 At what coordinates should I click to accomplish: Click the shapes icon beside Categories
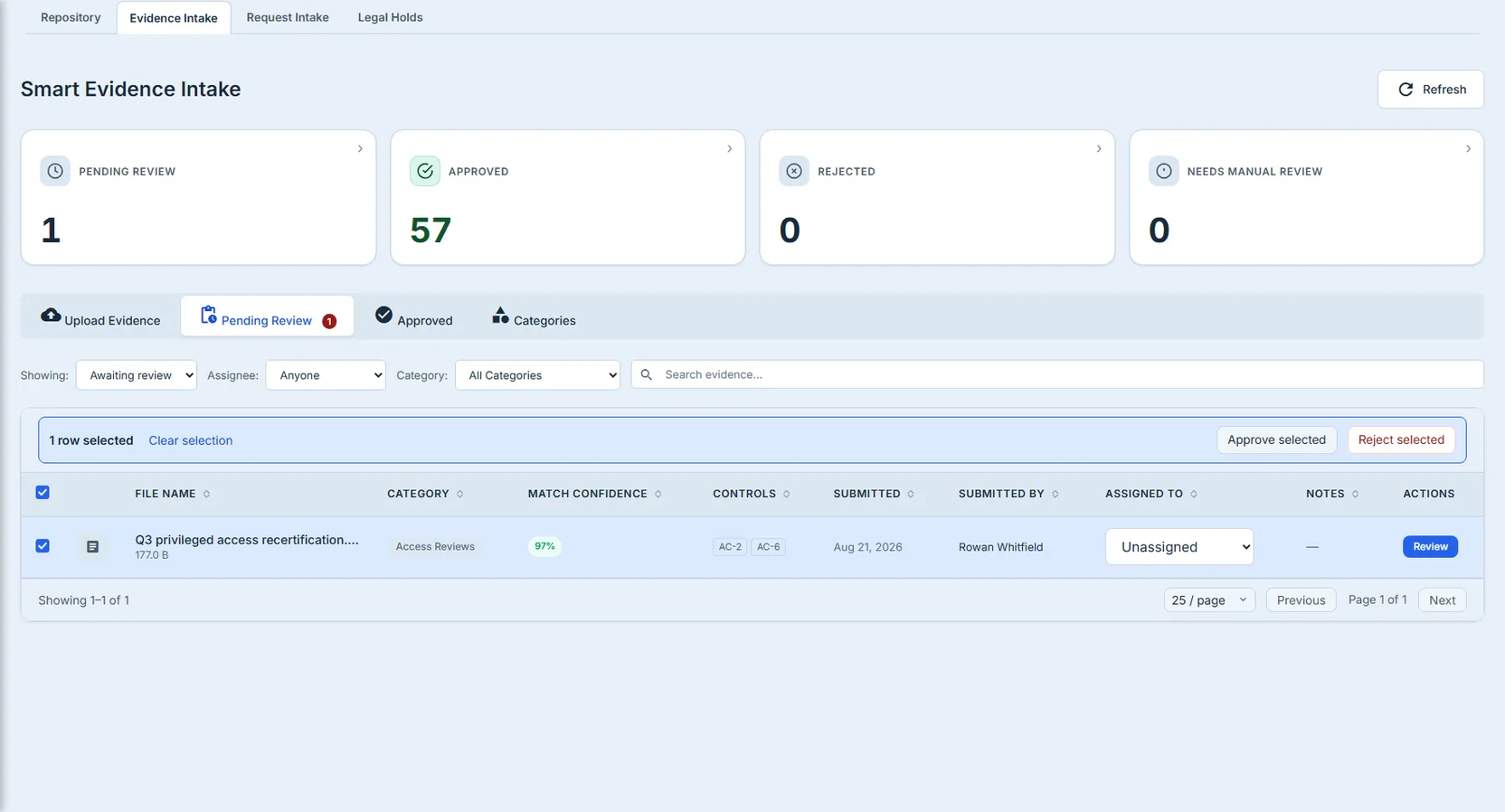[500, 315]
